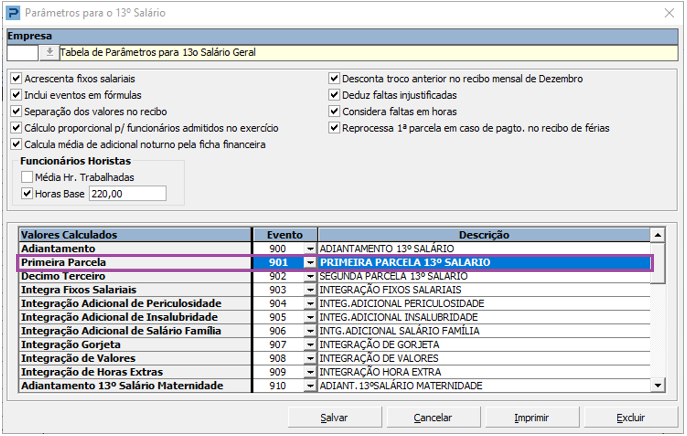Click the Salvar button
687x436 pixels.
tap(334, 418)
